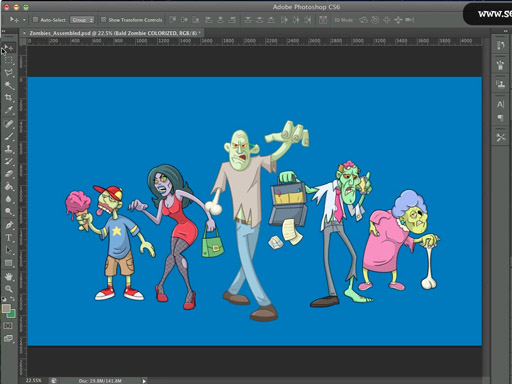Click the 22.55% zoom level field
The image size is (512, 384).
(x=34, y=380)
